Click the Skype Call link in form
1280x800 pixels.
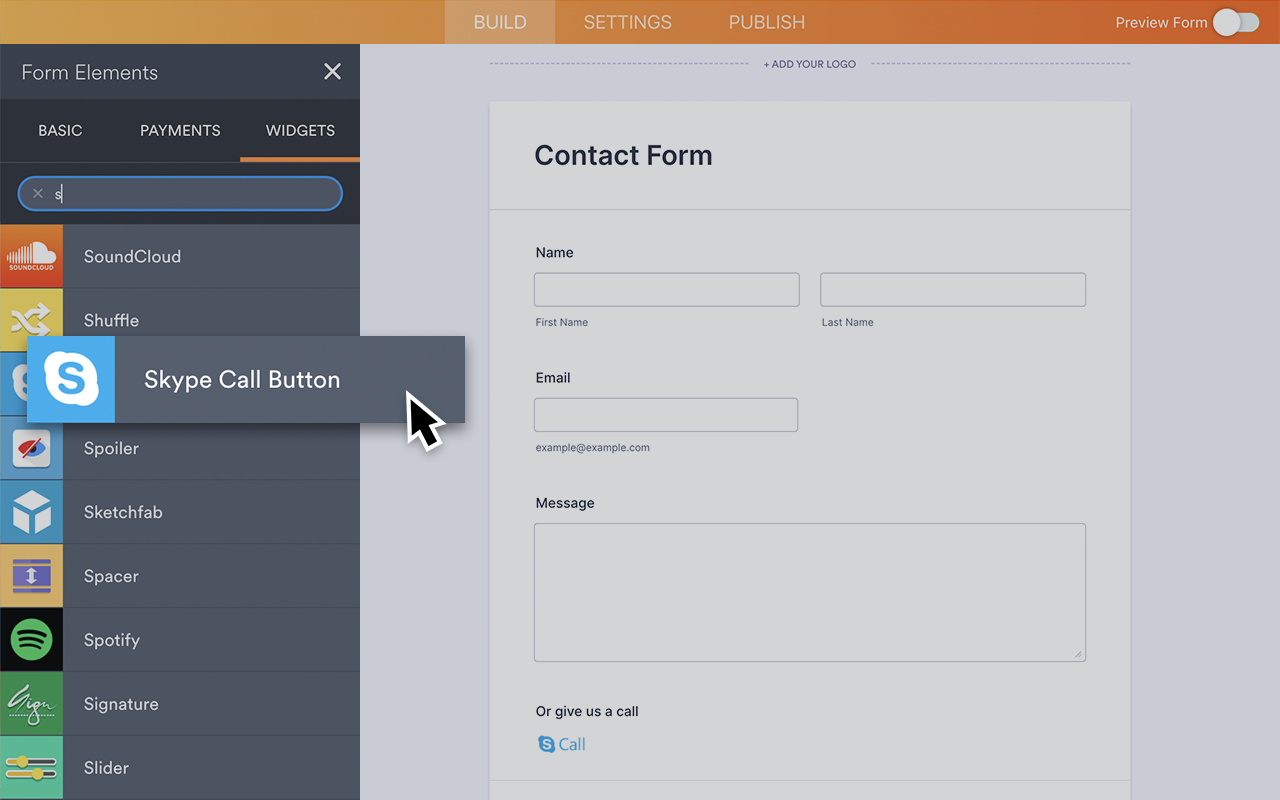(x=562, y=744)
